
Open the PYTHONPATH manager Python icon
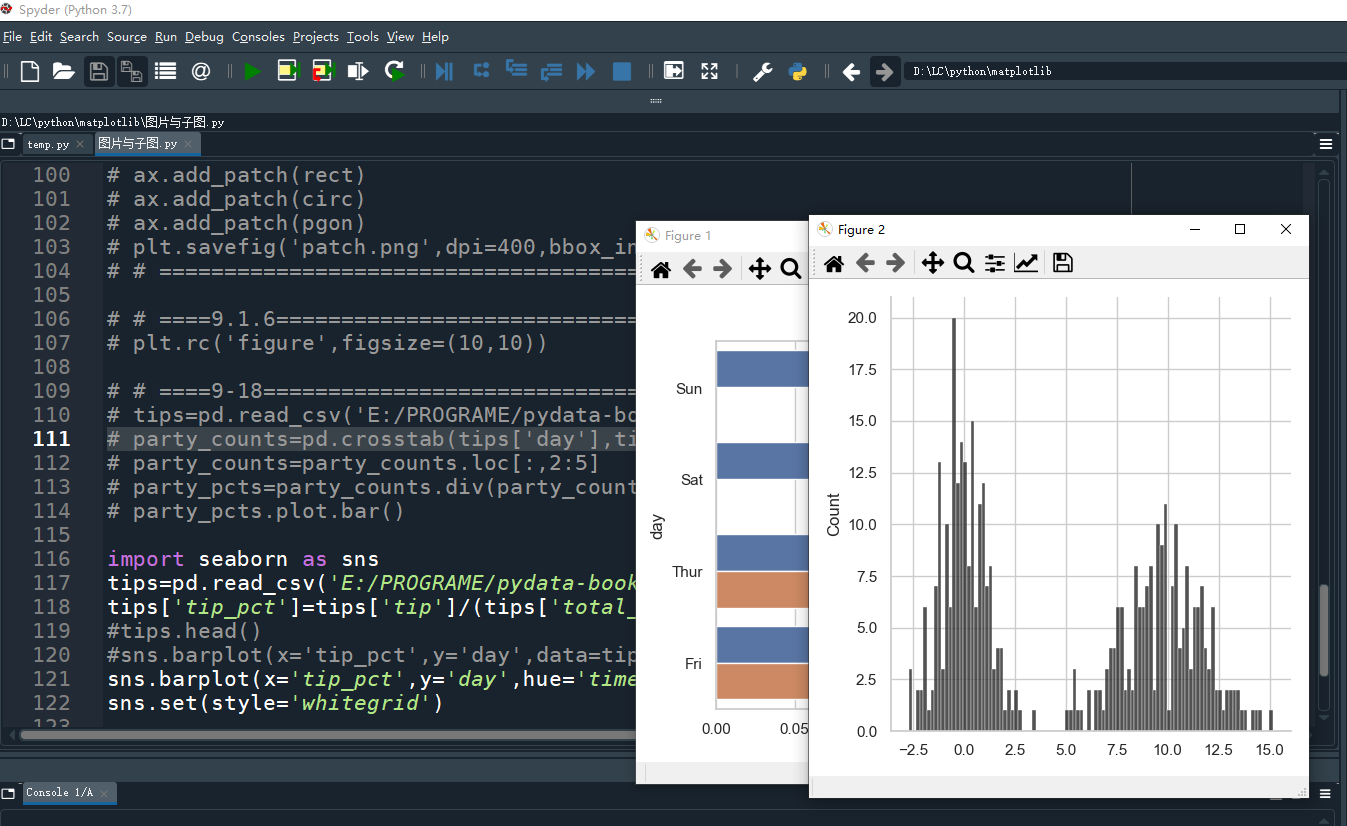(797, 71)
